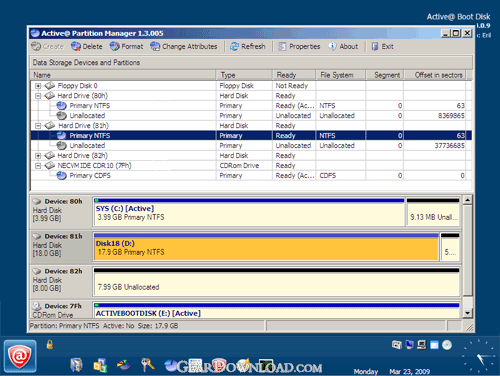This screenshot has width=500, height=376.
Task: Select the NECVM IDE CDR10 drive icon
Action: point(50,165)
